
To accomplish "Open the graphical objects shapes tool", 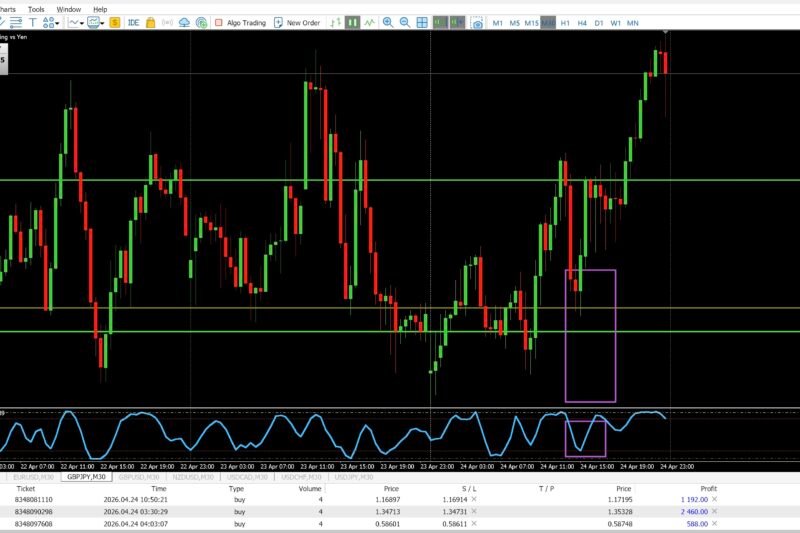I will [x=48, y=22].
